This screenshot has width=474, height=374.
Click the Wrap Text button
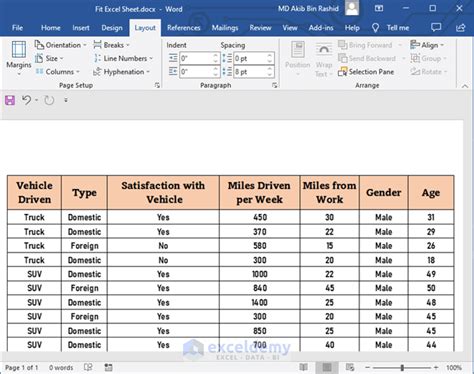point(324,60)
